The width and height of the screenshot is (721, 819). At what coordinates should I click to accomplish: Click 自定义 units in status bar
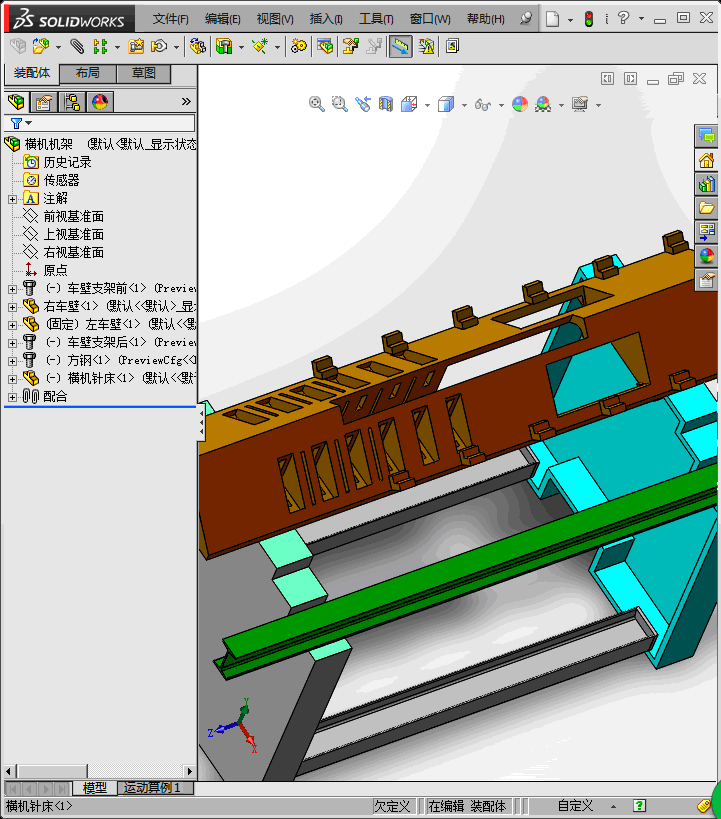click(x=575, y=806)
